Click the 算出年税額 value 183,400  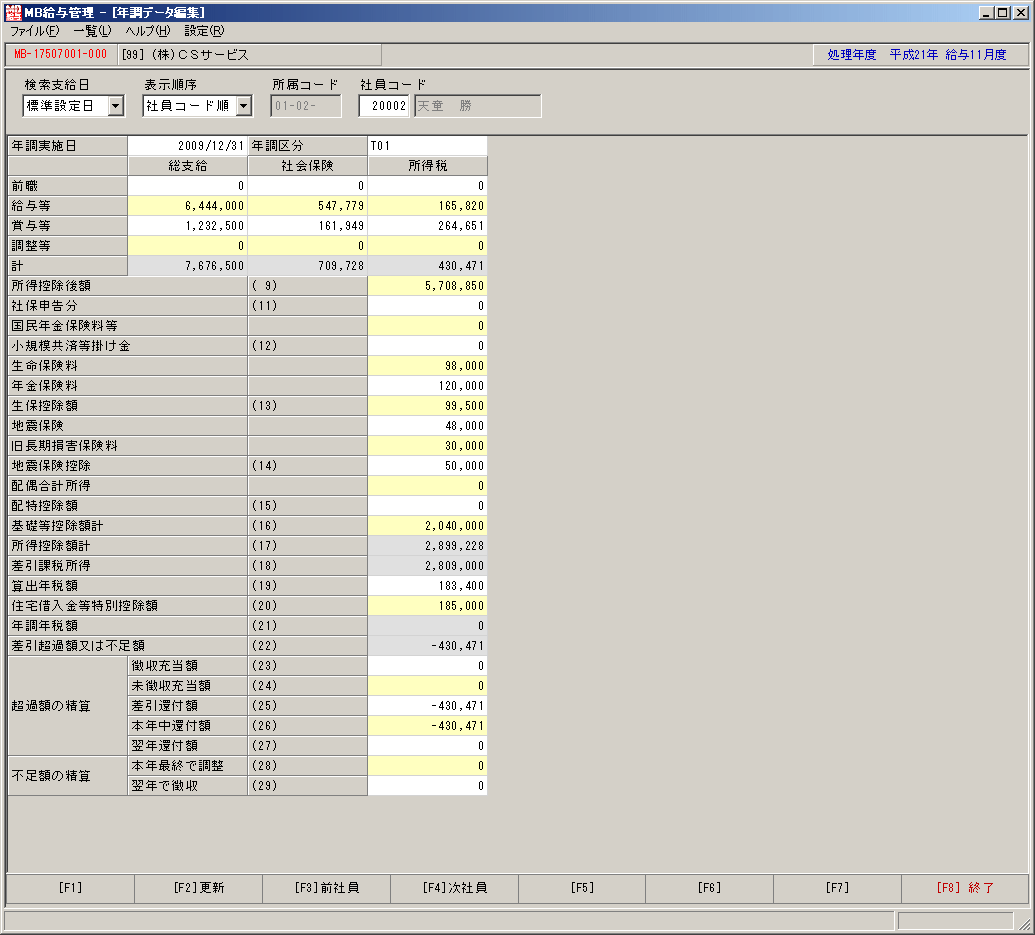[x=427, y=586]
